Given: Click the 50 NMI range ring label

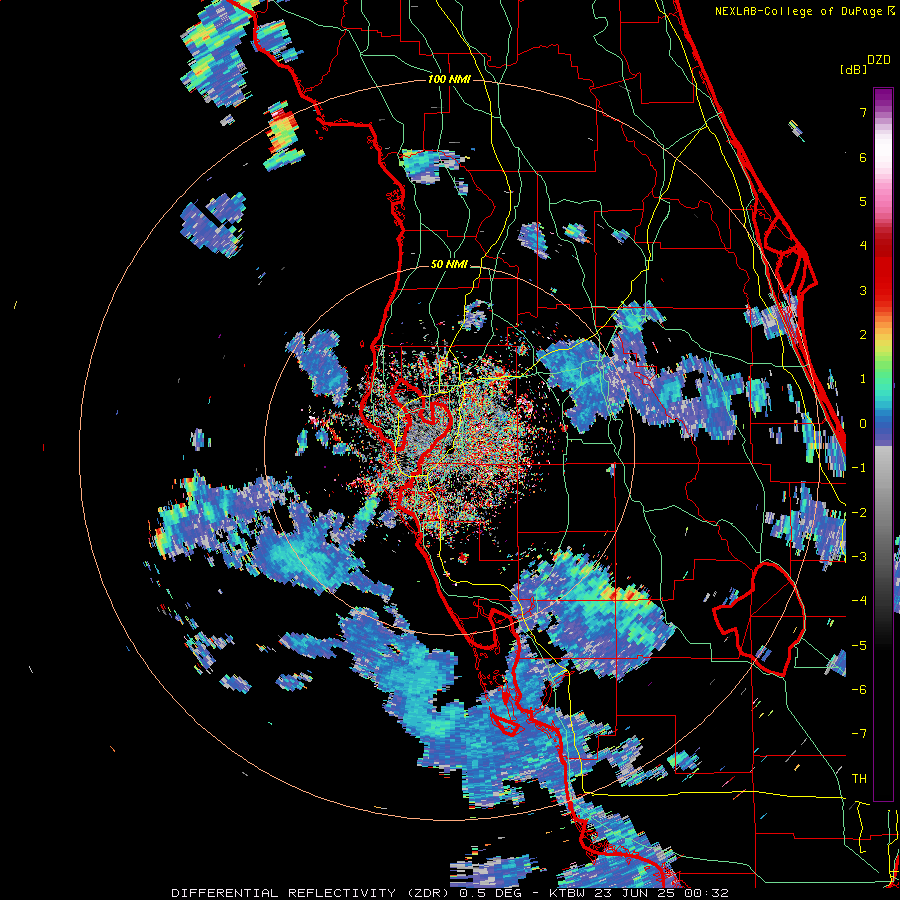Looking at the screenshot, I should [449, 265].
